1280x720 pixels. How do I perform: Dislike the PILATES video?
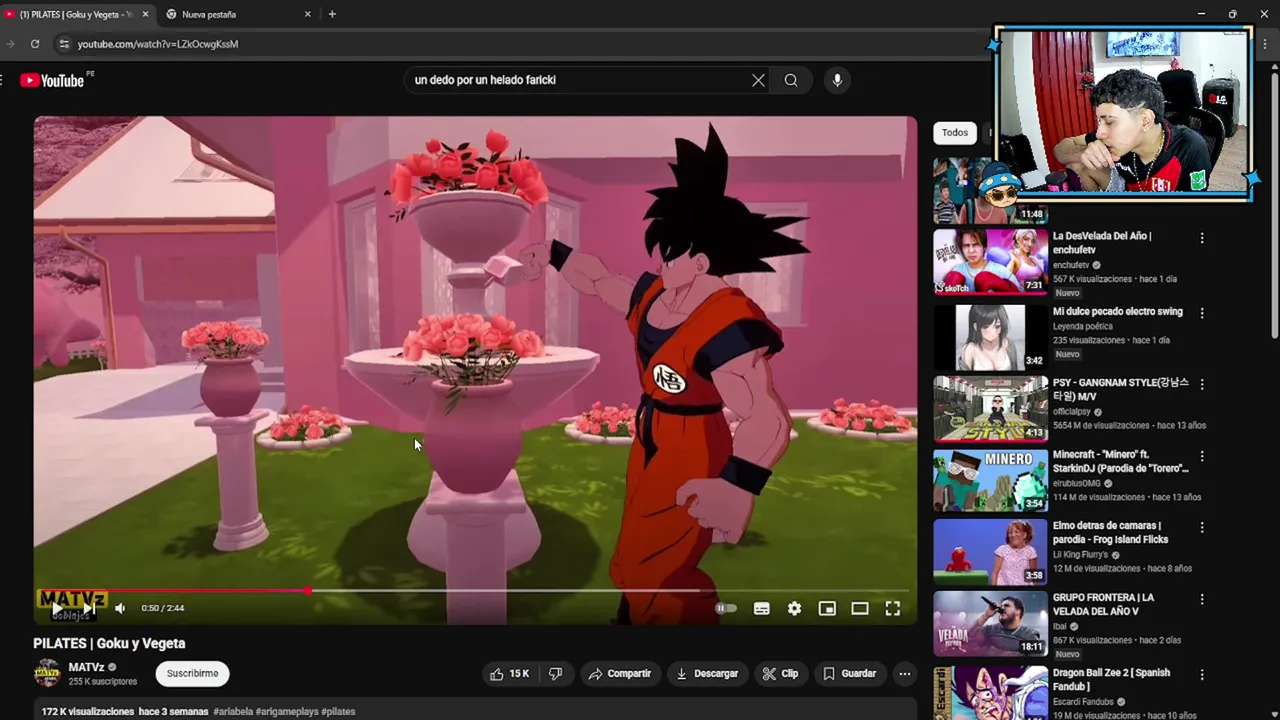point(555,674)
